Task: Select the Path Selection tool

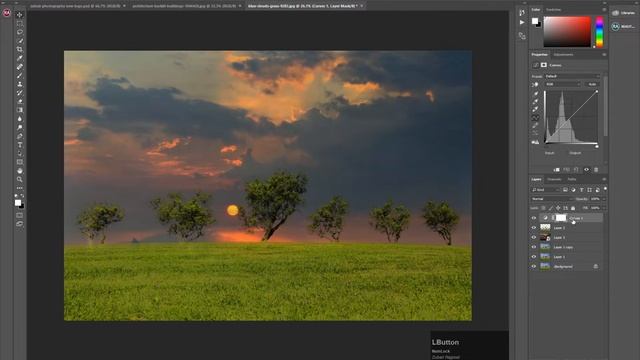Action: coord(19,153)
